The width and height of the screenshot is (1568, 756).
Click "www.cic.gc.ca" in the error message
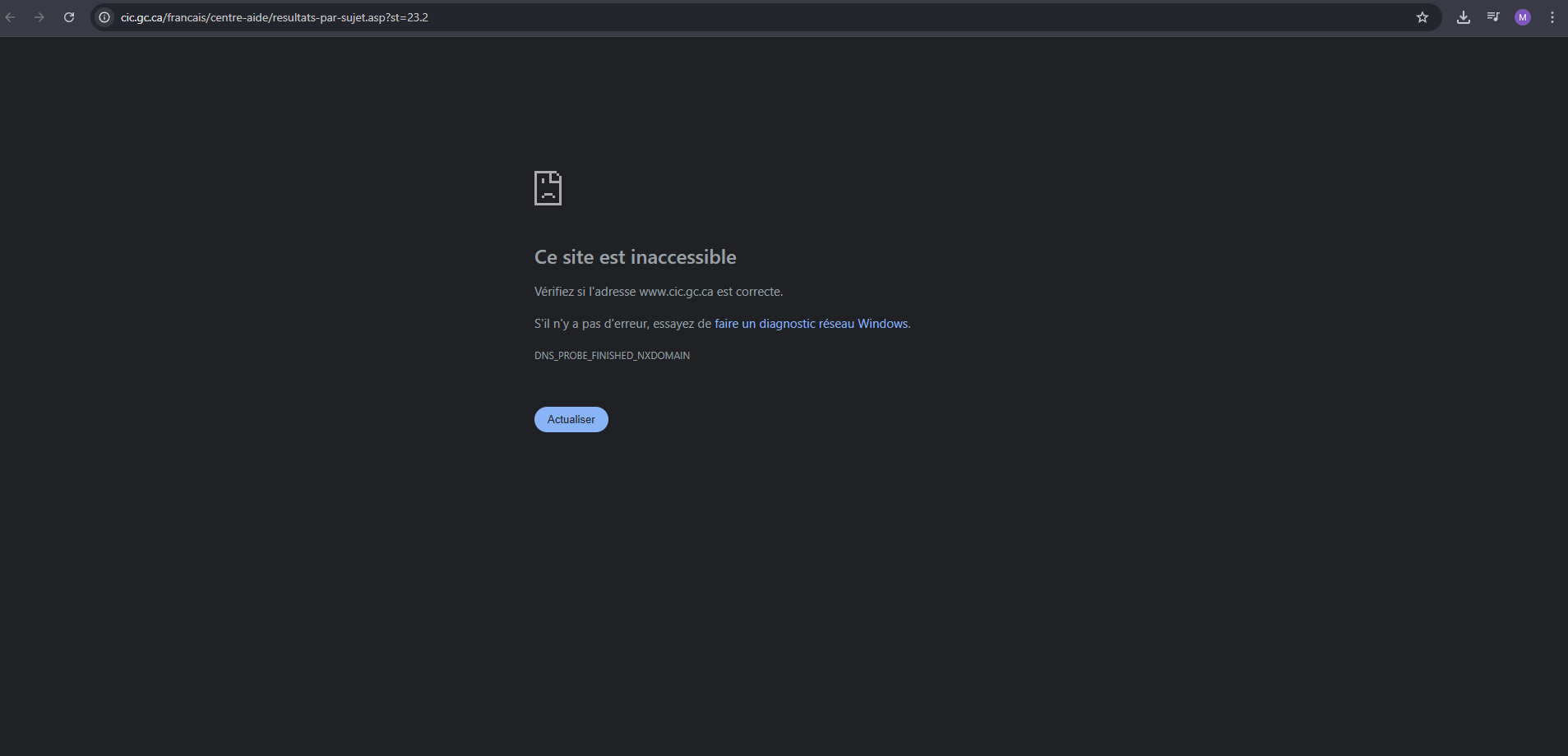point(676,292)
